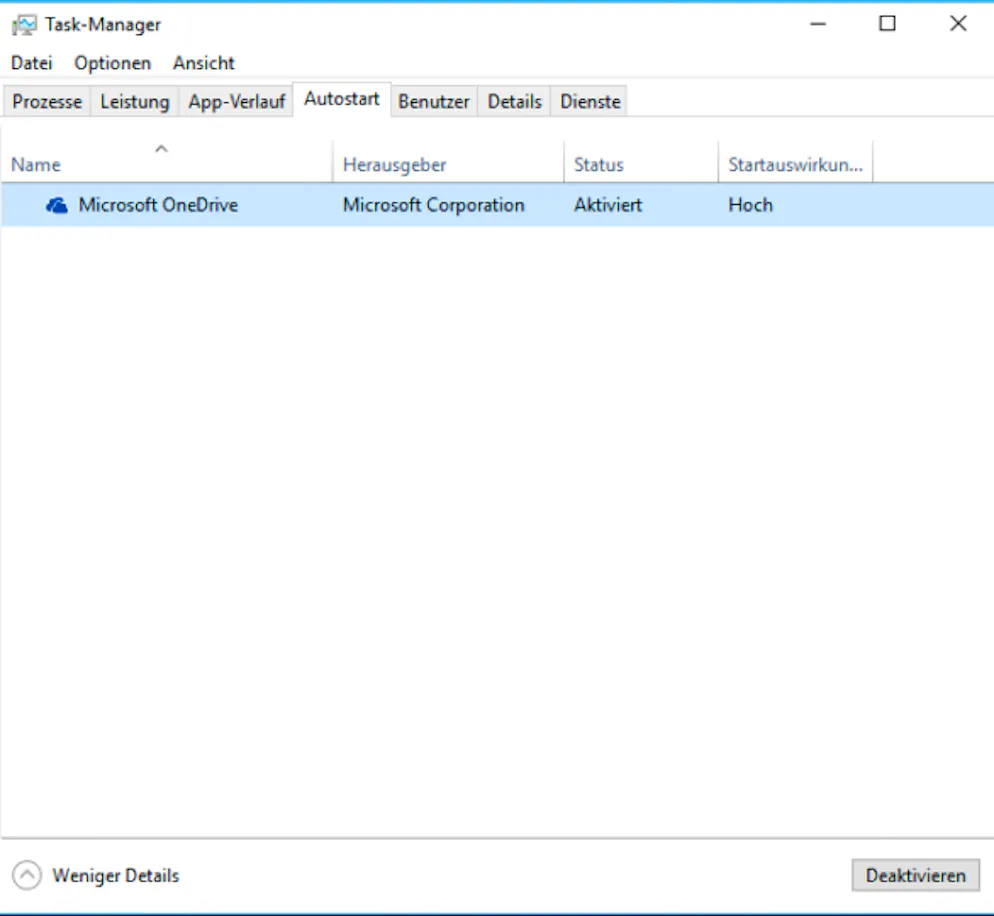Click the Microsoft OneDrive cloud icon
This screenshot has width=994, height=916.
56,205
